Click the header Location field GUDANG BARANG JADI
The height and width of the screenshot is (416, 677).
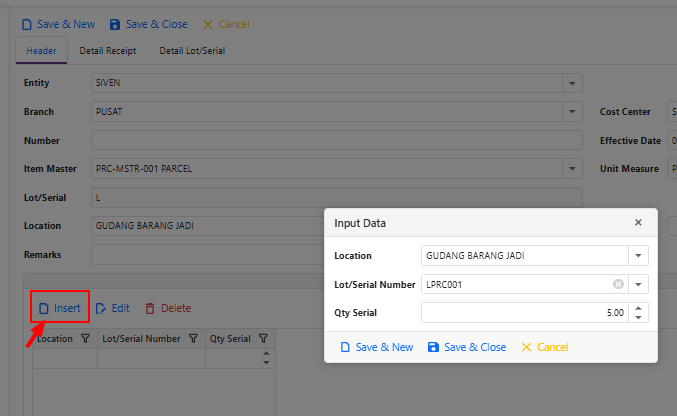point(208,226)
